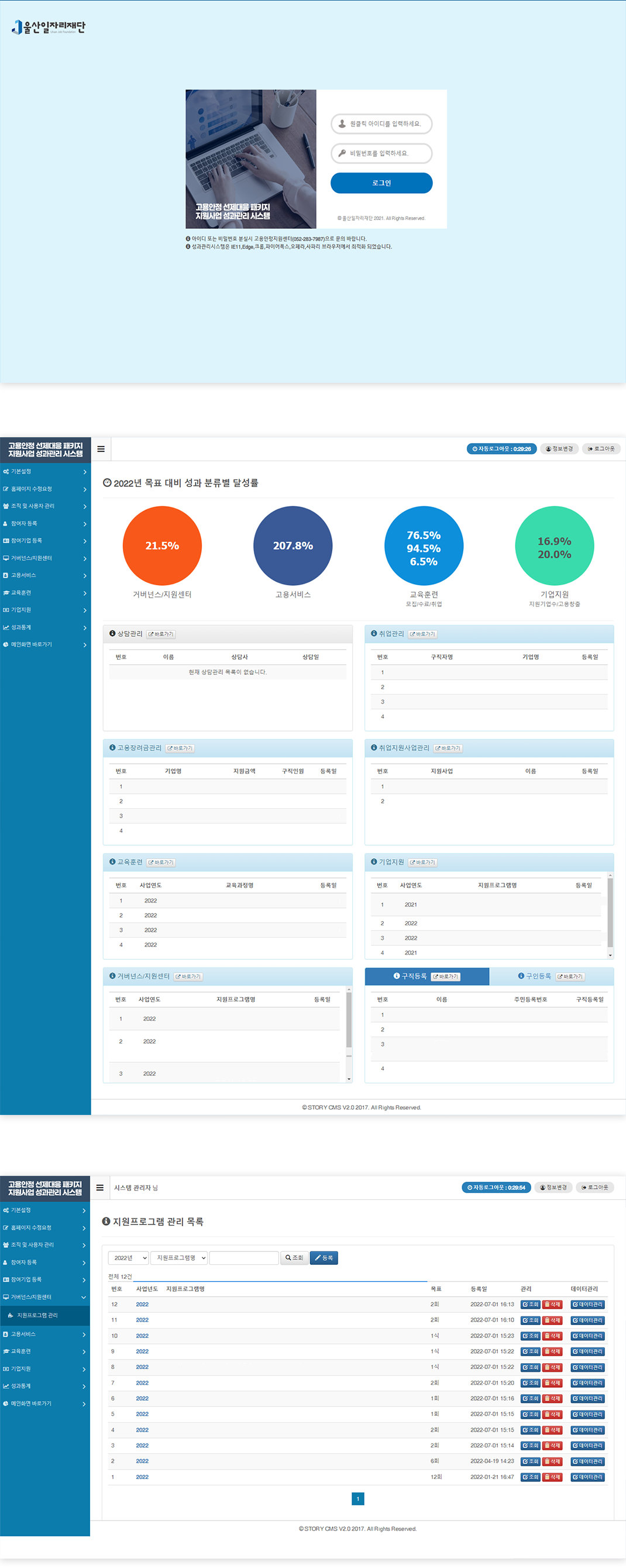Toggle hamburger menu on program list page
This screenshot has height=1568, width=626.
pos(100,1188)
